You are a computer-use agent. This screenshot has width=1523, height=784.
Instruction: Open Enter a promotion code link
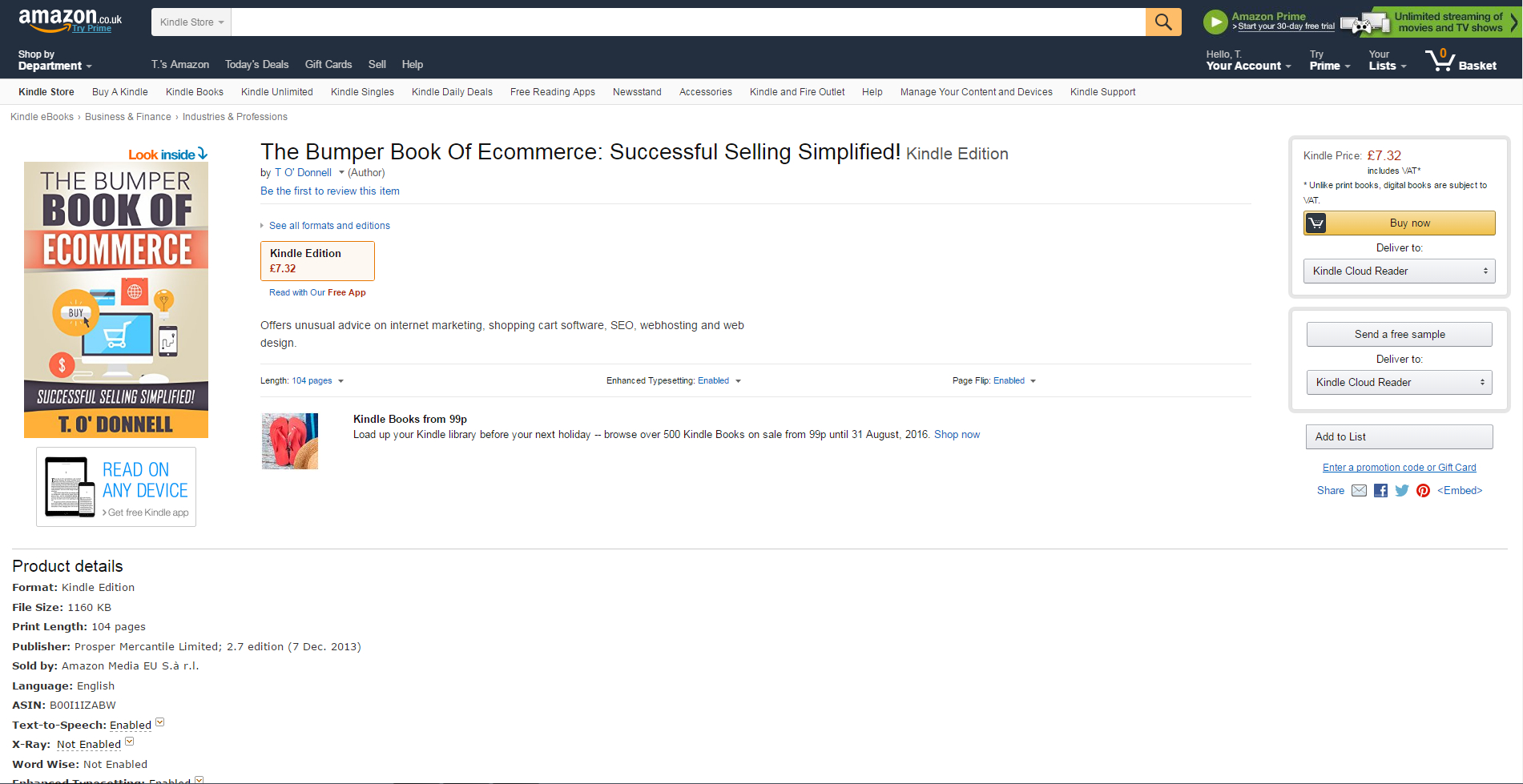(x=1399, y=468)
